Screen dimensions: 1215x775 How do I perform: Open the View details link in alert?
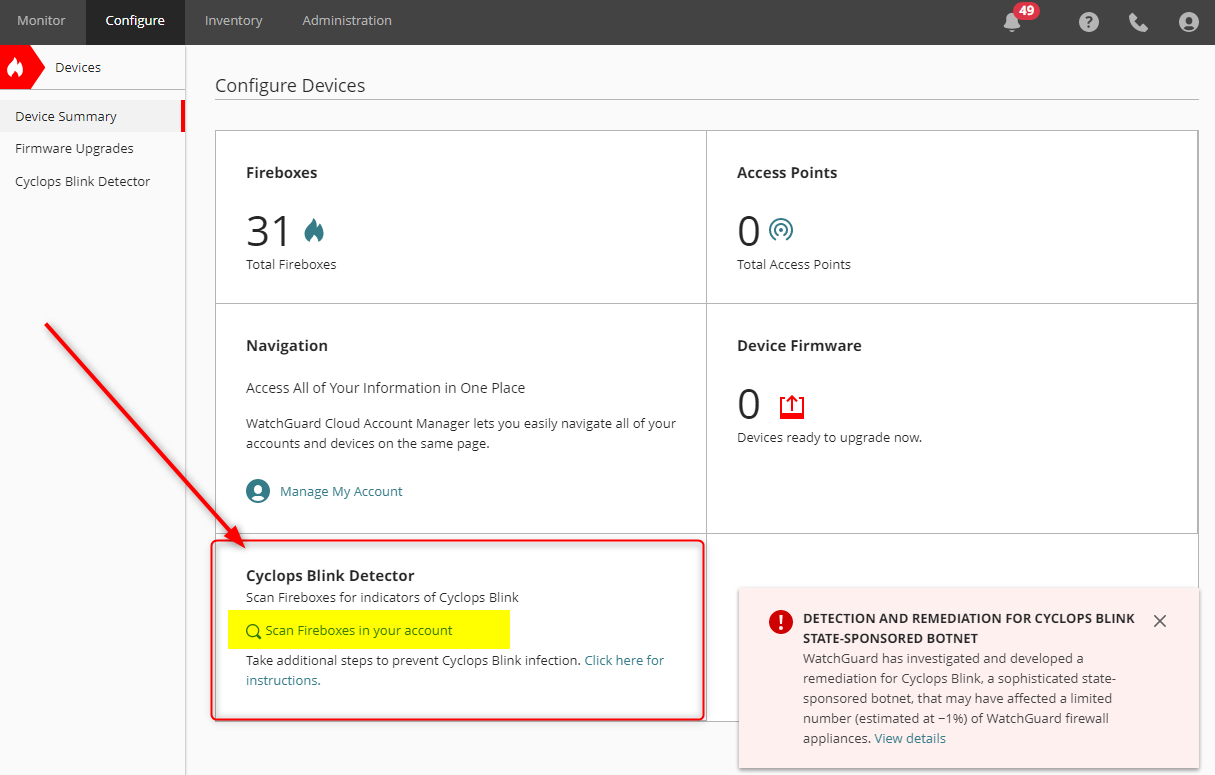(x=909, y=739)
